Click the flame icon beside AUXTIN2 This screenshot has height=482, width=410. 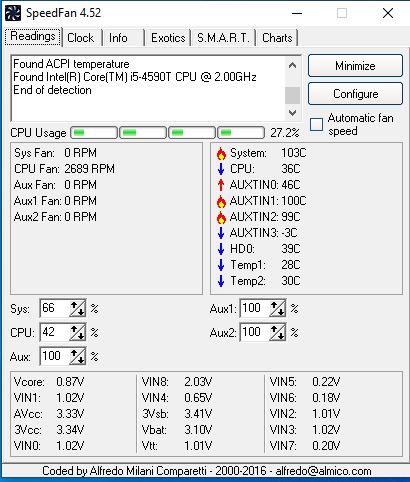(221, 217)
